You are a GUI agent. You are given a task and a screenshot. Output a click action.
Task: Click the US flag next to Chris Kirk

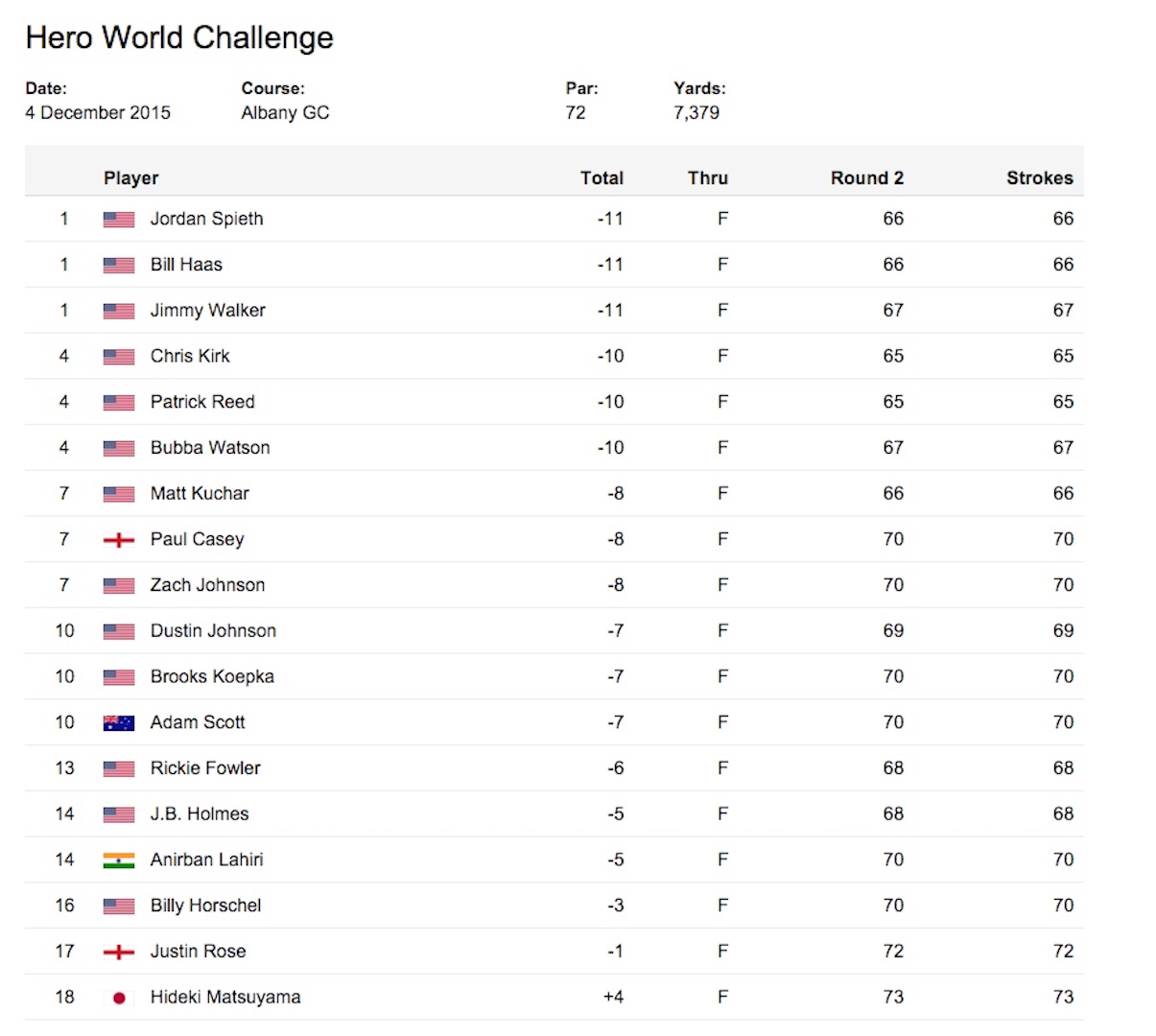pyautogui.click(x=119, y=357)
